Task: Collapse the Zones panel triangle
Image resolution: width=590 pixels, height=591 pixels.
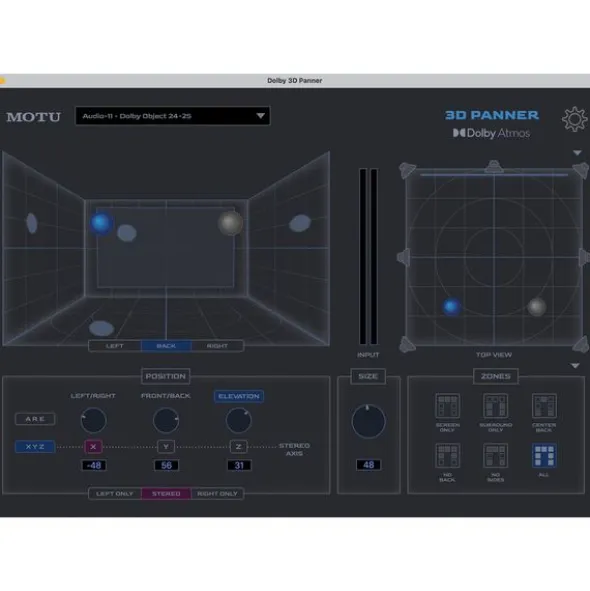Action: pyautogui.click(x=575, y=366)
